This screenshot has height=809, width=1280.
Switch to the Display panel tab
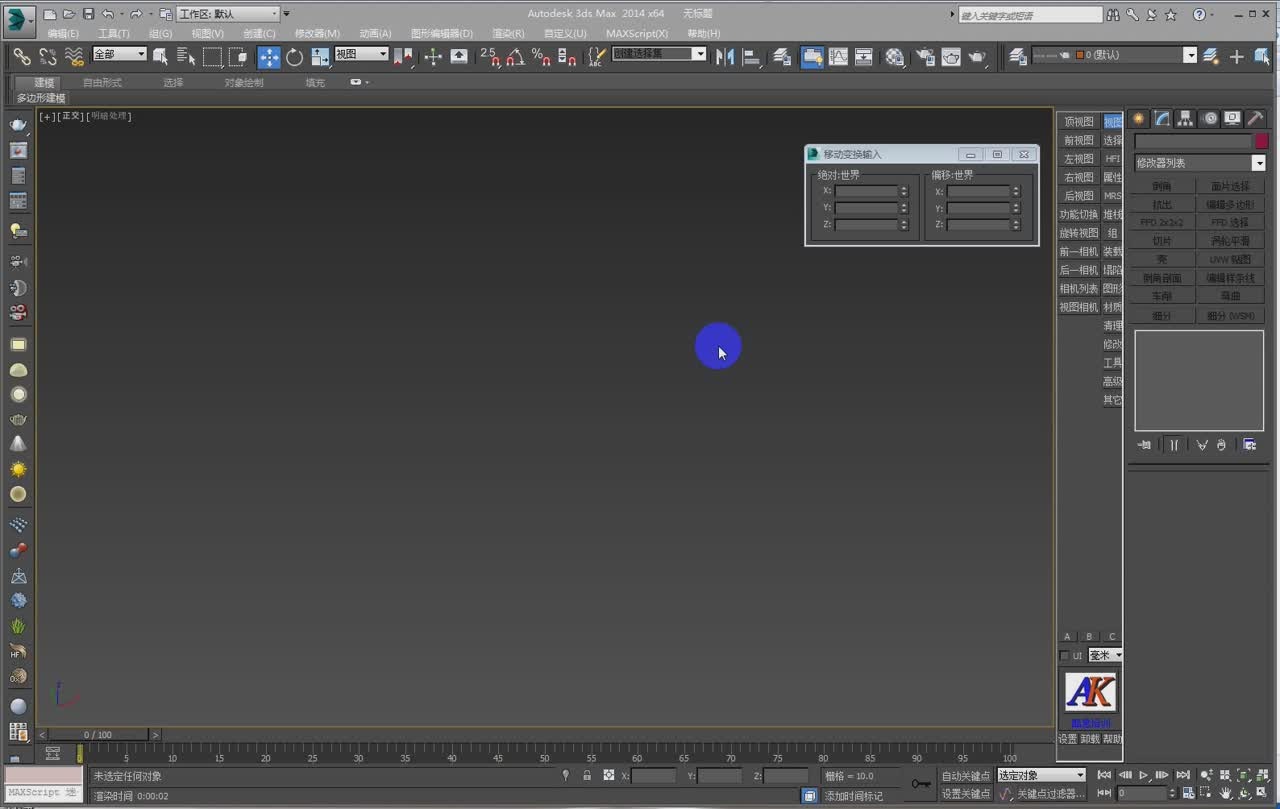[1233, 119]
